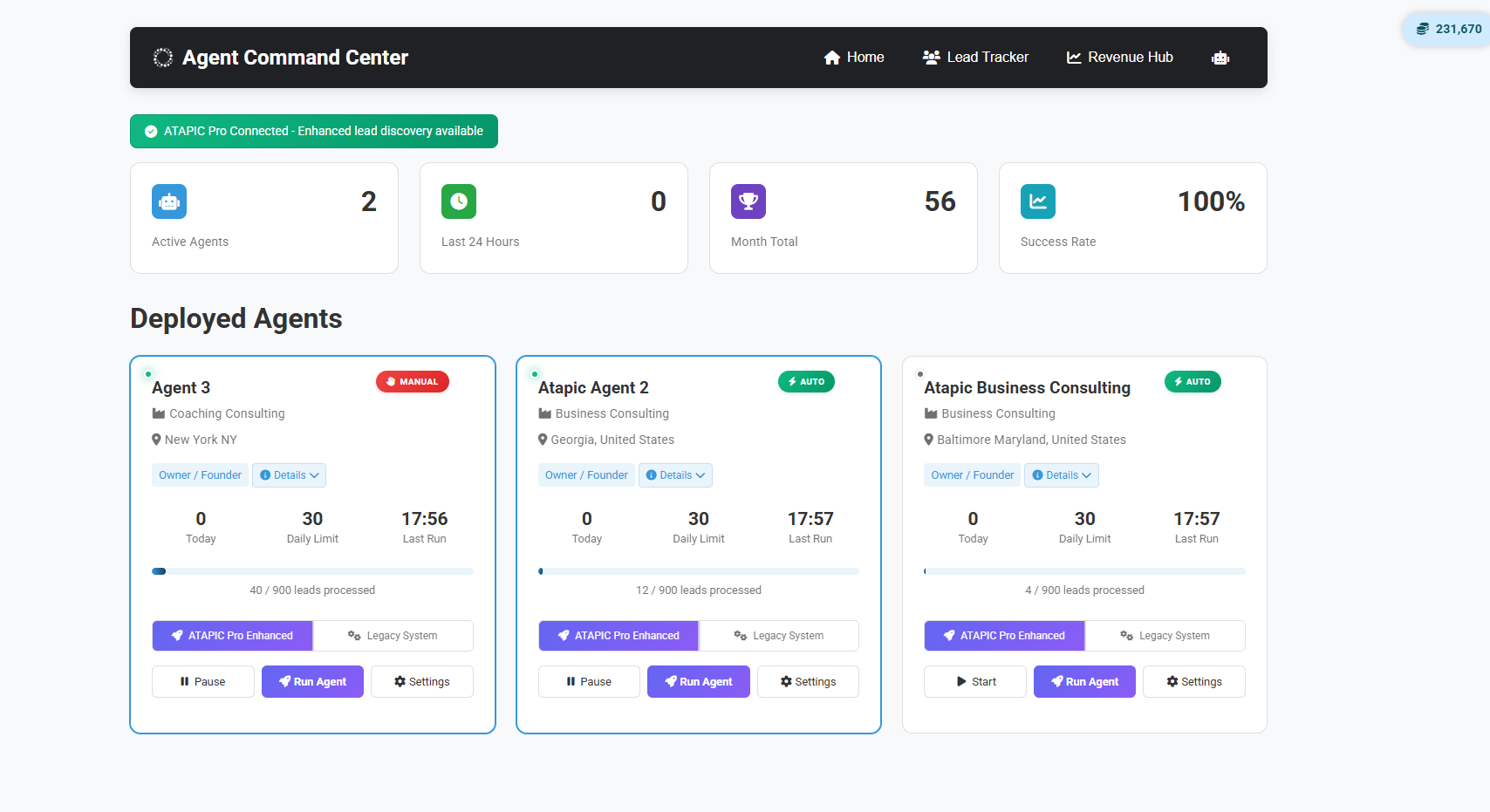
Task: Expand Details dropdown for Agent 3
Action: pos(289,475)
